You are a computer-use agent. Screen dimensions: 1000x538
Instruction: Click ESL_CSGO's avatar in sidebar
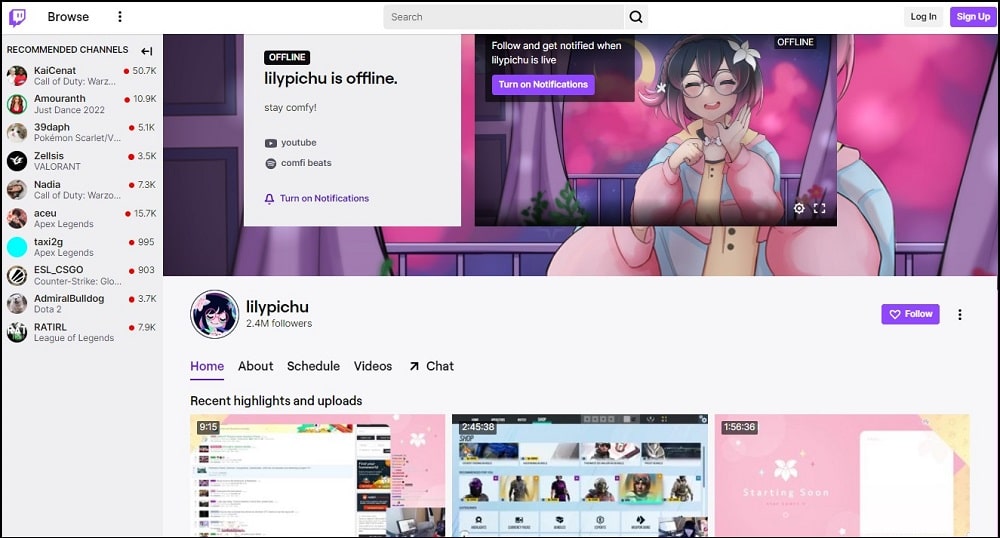click(x=17, y=275)
